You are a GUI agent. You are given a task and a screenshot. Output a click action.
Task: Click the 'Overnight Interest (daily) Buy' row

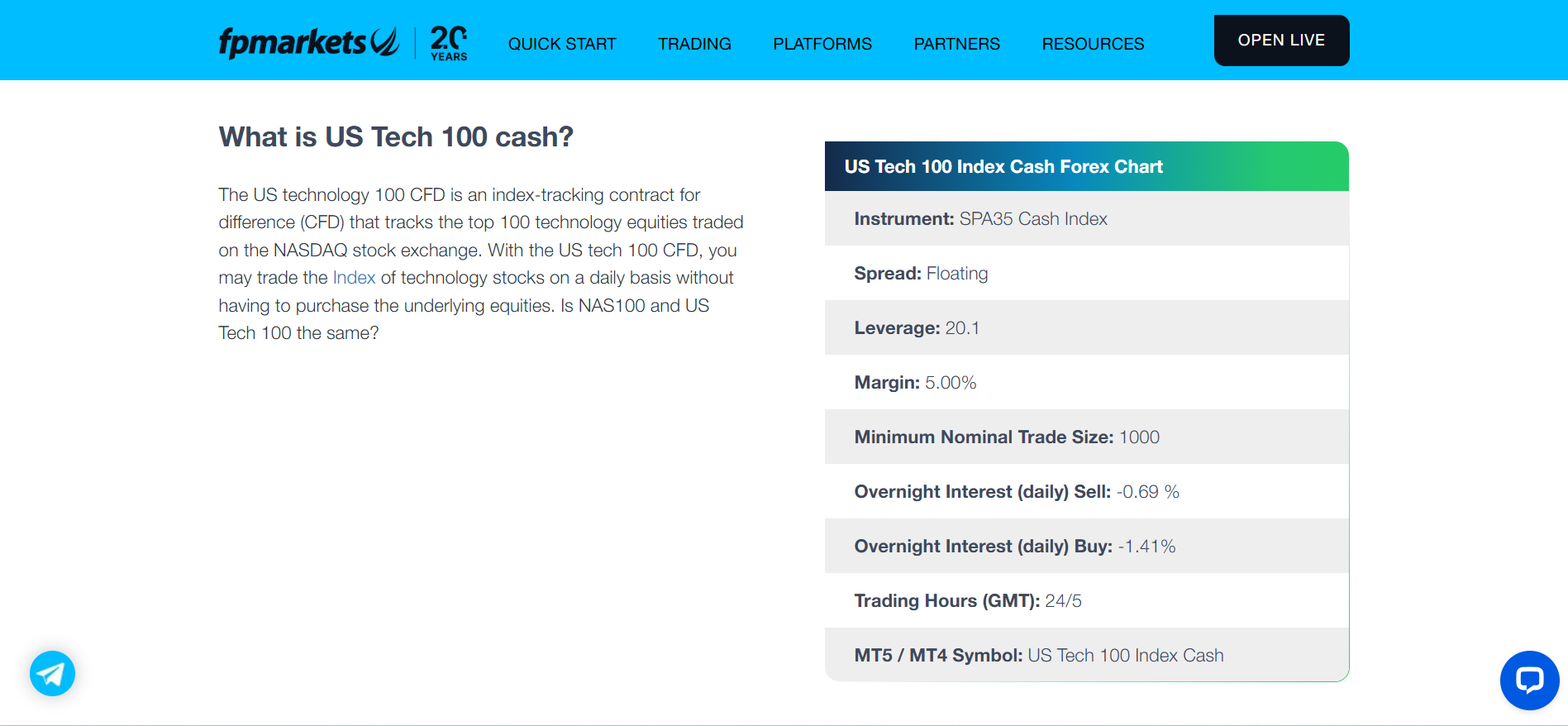point(1086,546)
